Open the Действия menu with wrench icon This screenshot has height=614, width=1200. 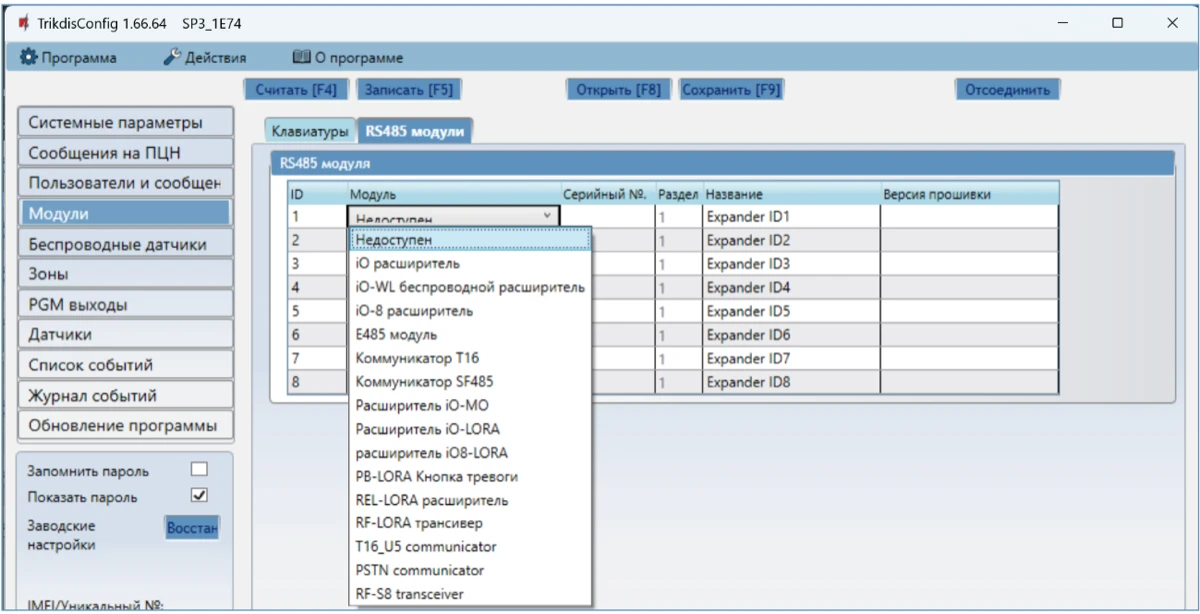coord(204,58)
